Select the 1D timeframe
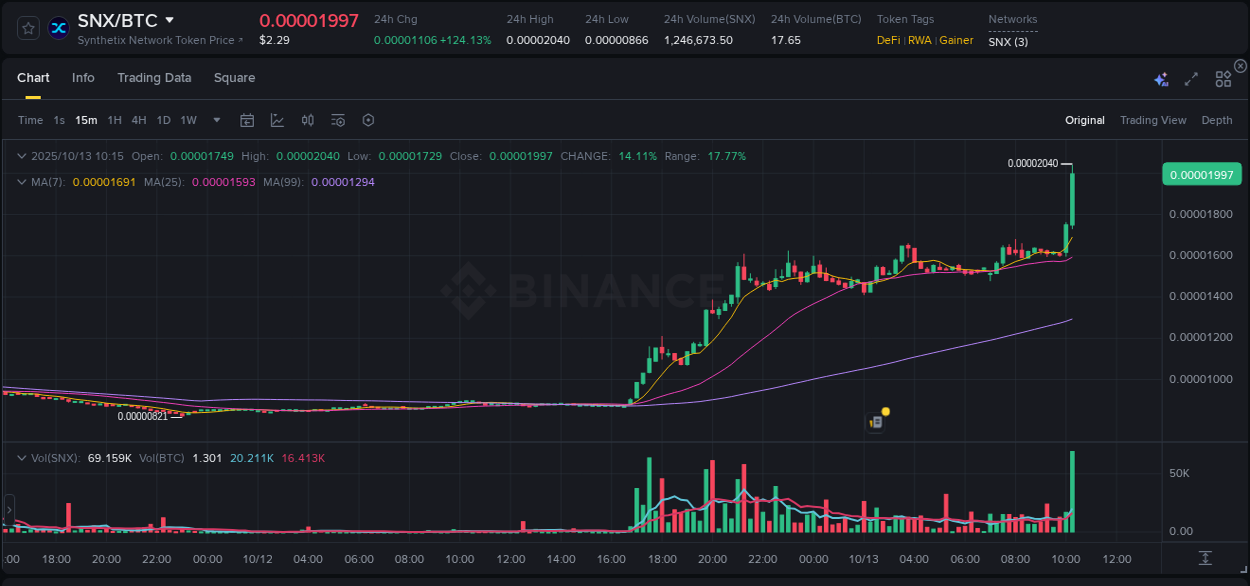 point(163,119)
